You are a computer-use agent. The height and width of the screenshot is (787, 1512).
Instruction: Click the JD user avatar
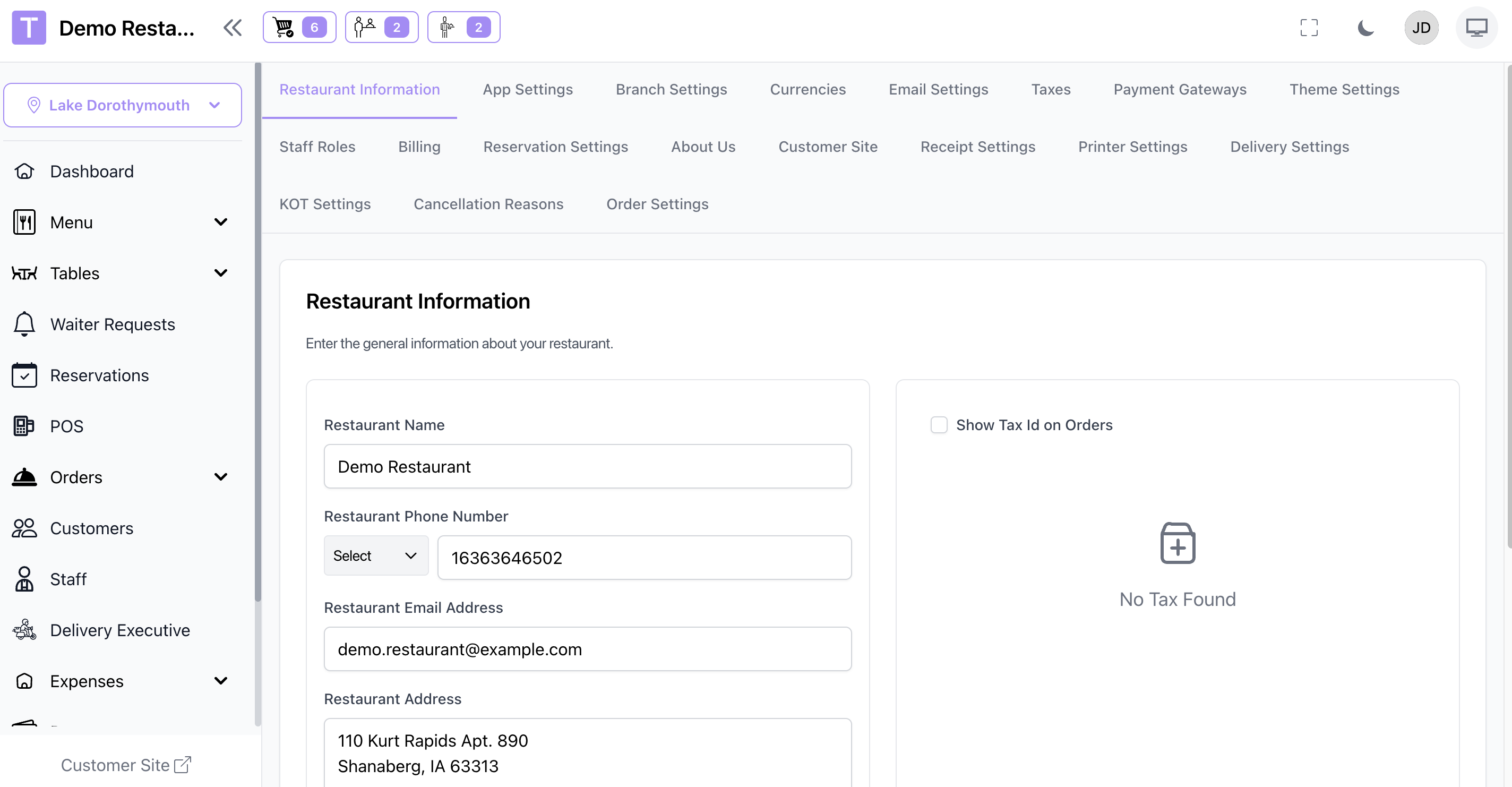[1421, 28]
